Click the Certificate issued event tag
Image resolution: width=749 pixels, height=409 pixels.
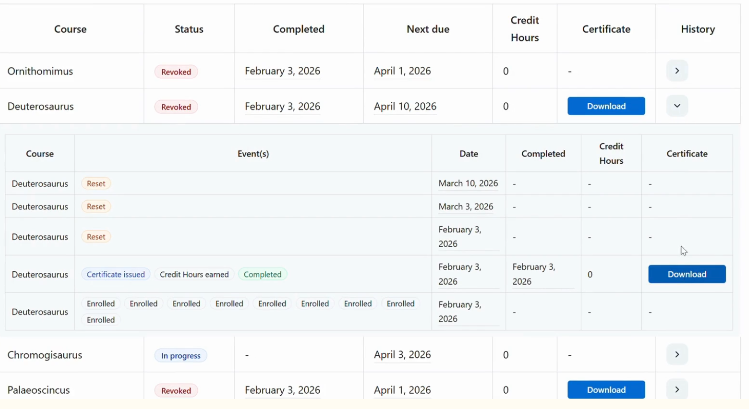pos(116,274)
